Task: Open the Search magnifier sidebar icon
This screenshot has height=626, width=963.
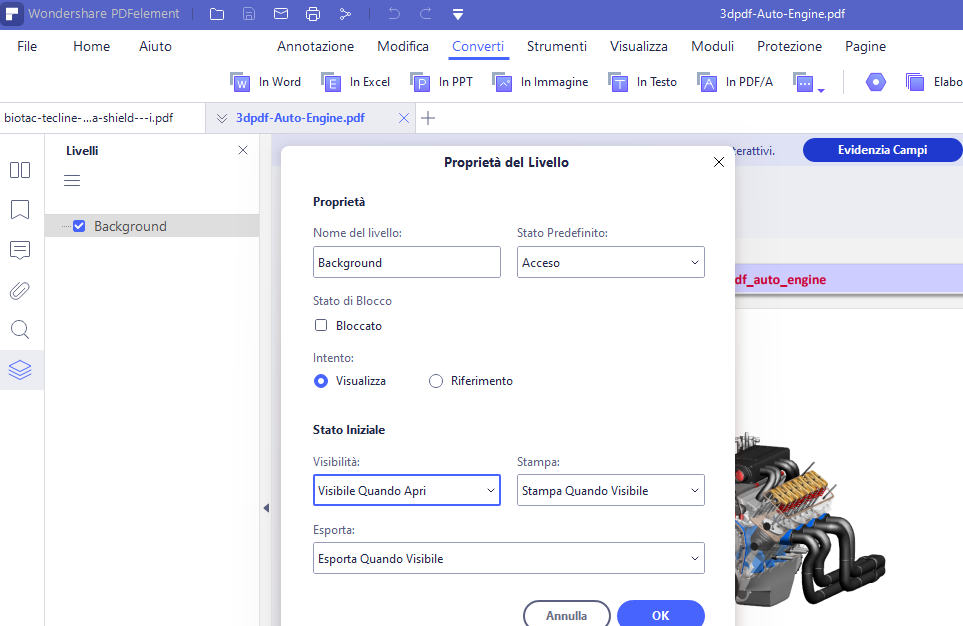Action: click(20, 330)
